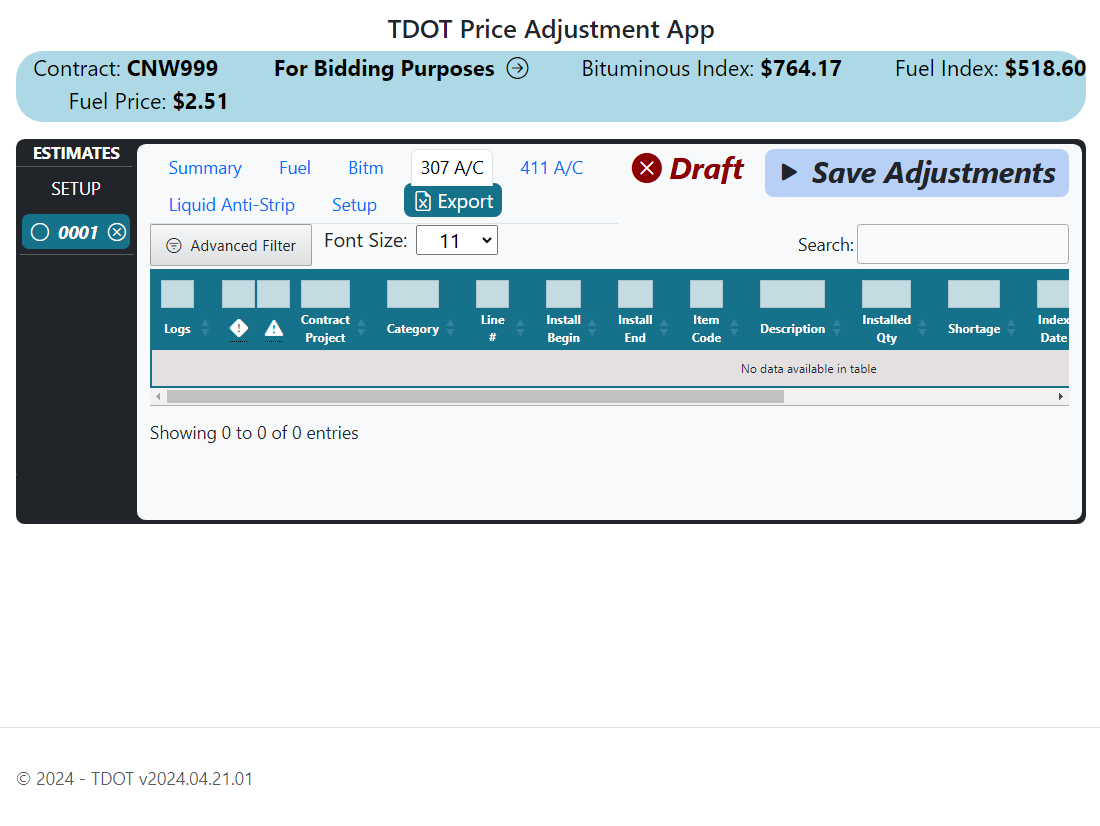Click the Shortage filter box

click(x=974, y=294)
